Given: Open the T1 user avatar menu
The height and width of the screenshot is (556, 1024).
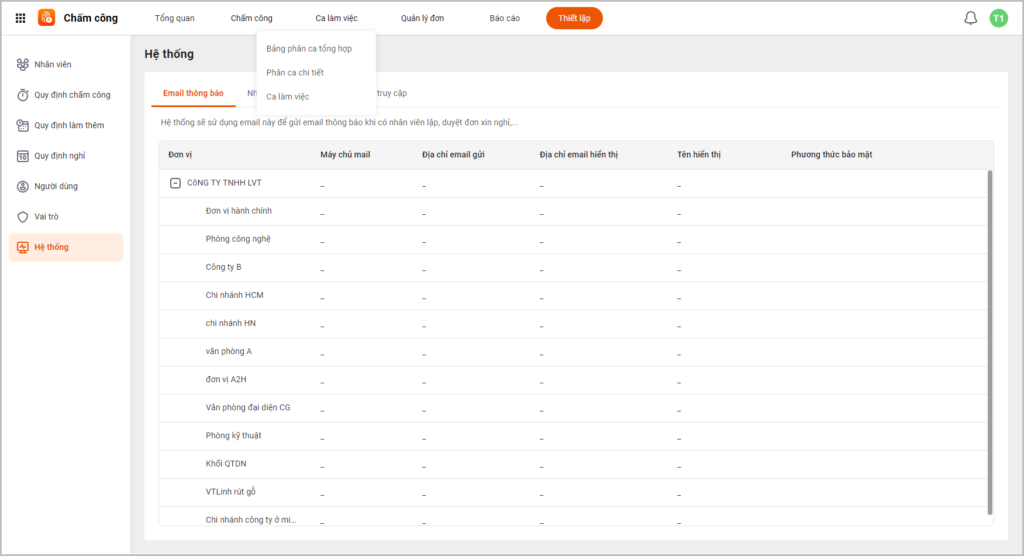Looking at the screenshot, I should point(998,18).
